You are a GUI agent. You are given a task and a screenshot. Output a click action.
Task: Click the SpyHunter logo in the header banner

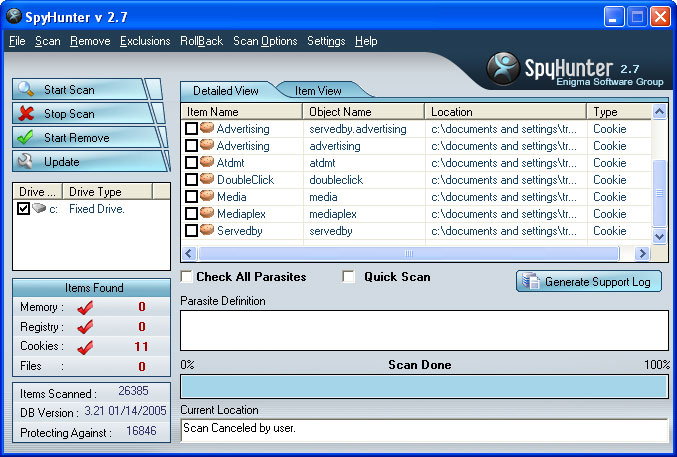click(x=503, y=68)
